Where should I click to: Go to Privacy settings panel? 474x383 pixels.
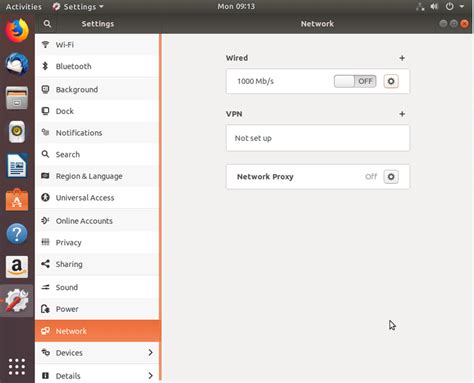pyautogui.click(x=97, y=242)
